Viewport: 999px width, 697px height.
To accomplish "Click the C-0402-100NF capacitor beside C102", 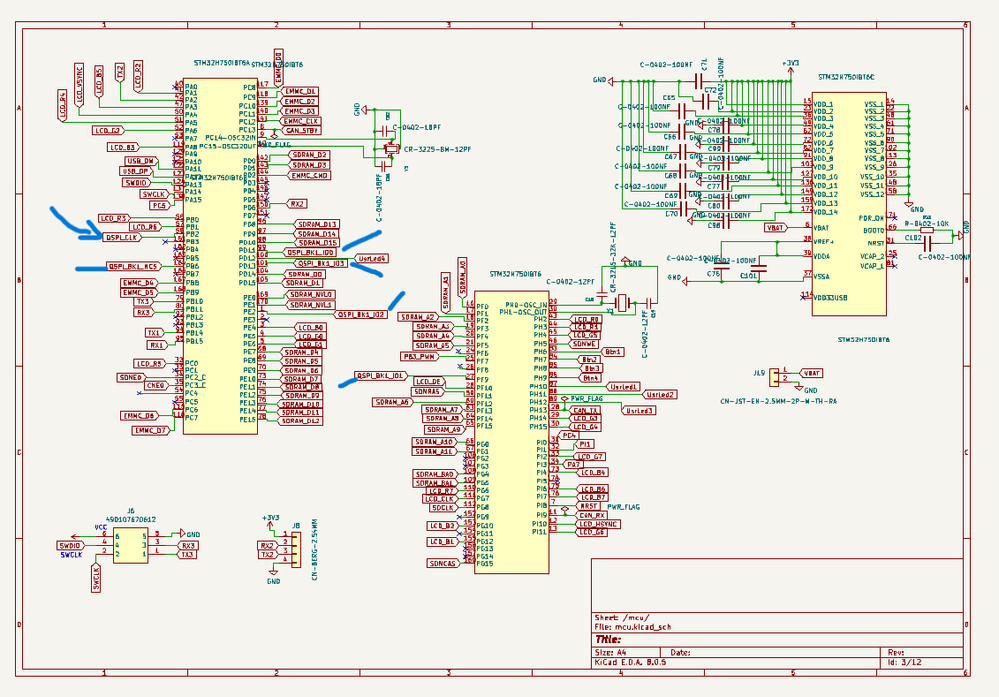I will tap(926, 243).
